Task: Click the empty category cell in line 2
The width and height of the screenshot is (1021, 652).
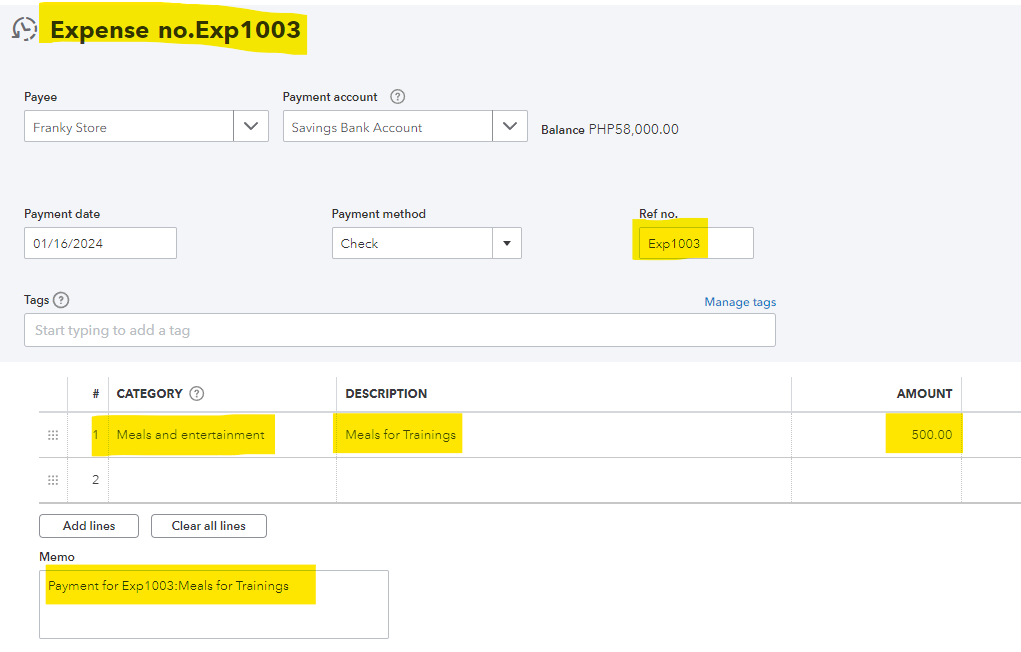Action: [x=221, y=480]
